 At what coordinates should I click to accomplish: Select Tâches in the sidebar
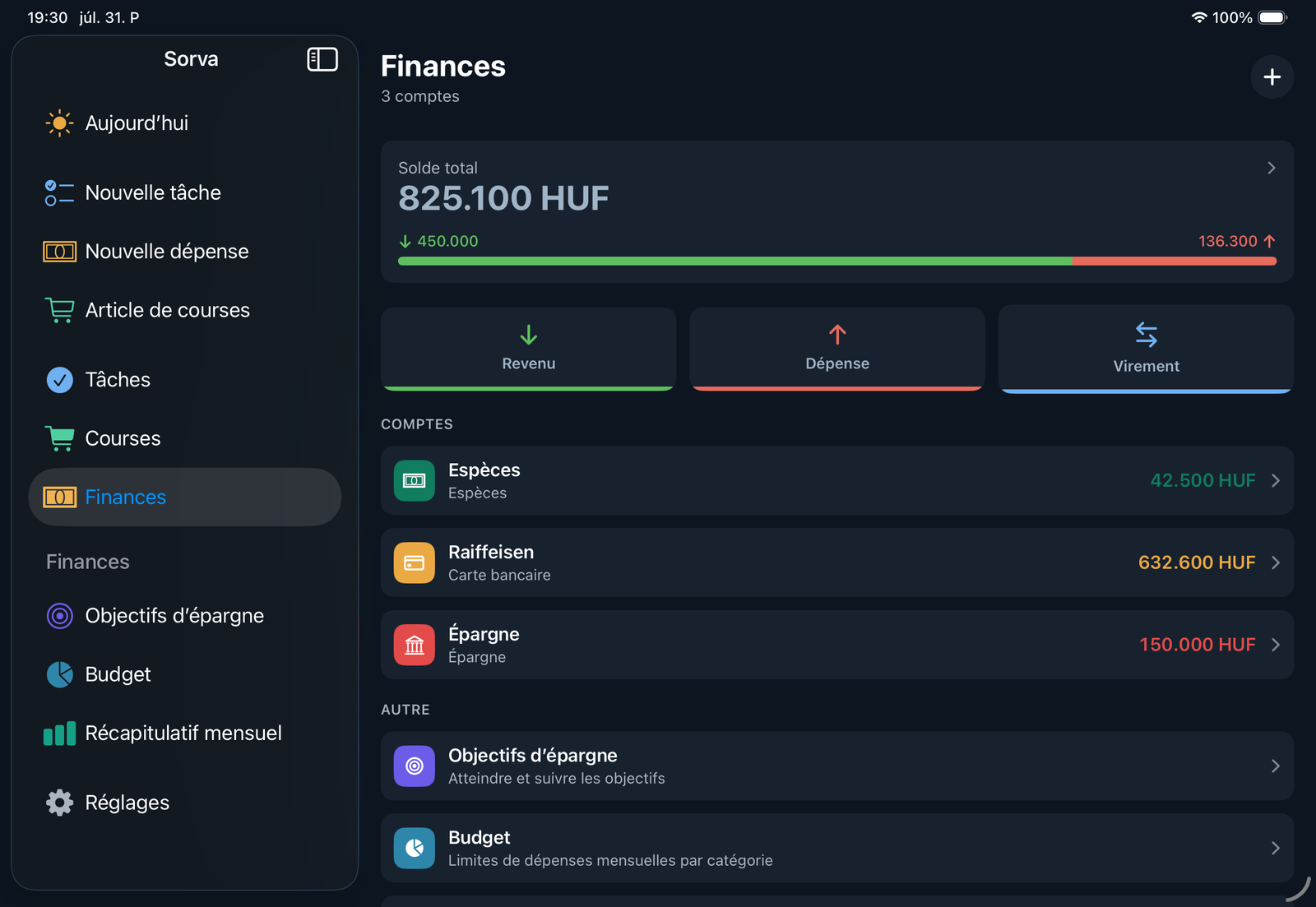coord(184,380)
